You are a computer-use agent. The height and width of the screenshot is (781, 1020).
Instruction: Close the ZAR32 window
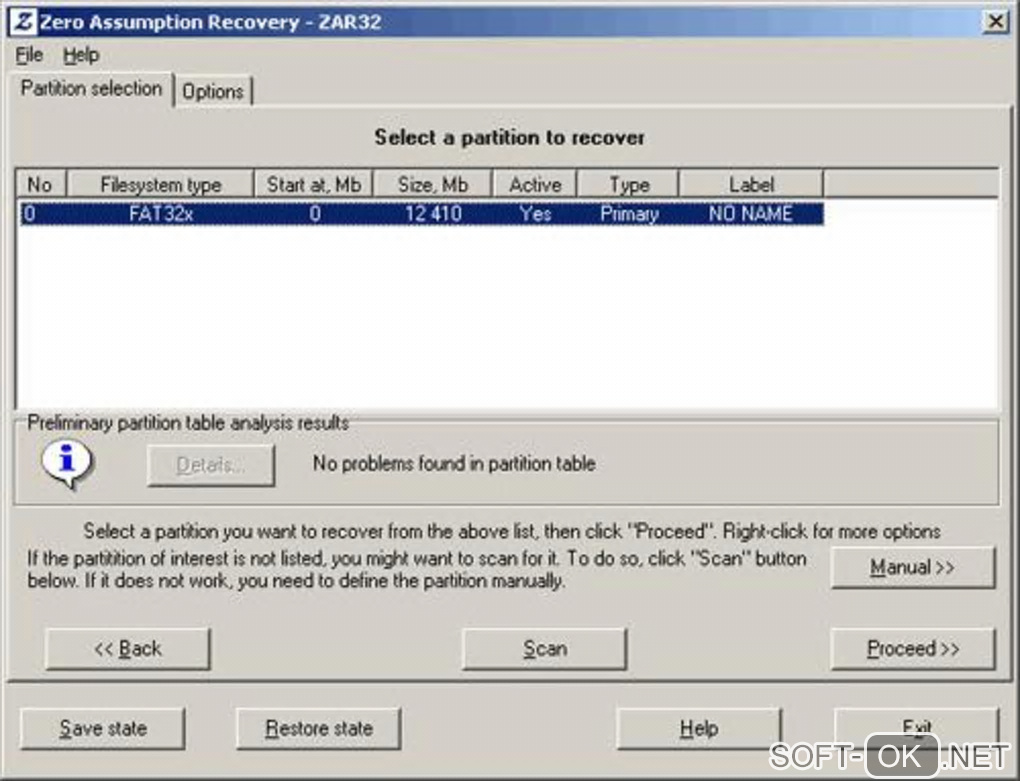tap(995, 21)
